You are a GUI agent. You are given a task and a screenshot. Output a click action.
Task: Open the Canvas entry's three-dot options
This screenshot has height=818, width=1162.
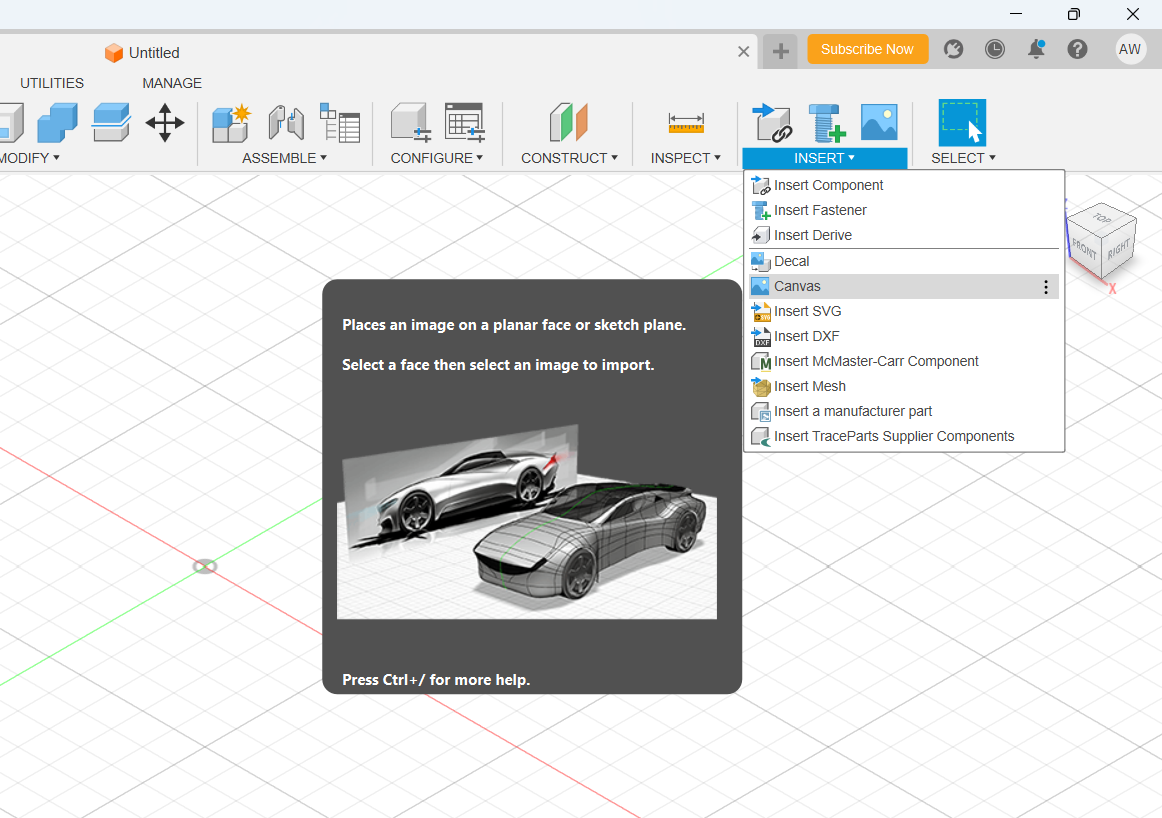point(1046,287)
